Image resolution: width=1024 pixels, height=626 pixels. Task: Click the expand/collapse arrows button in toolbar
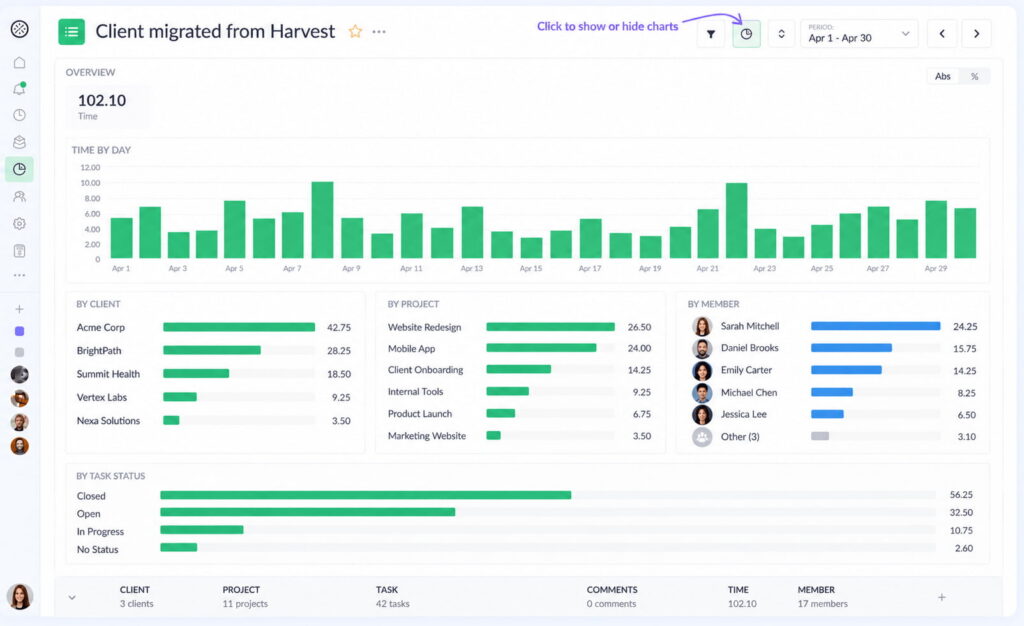pyautogui.click(x=781, y=34)
